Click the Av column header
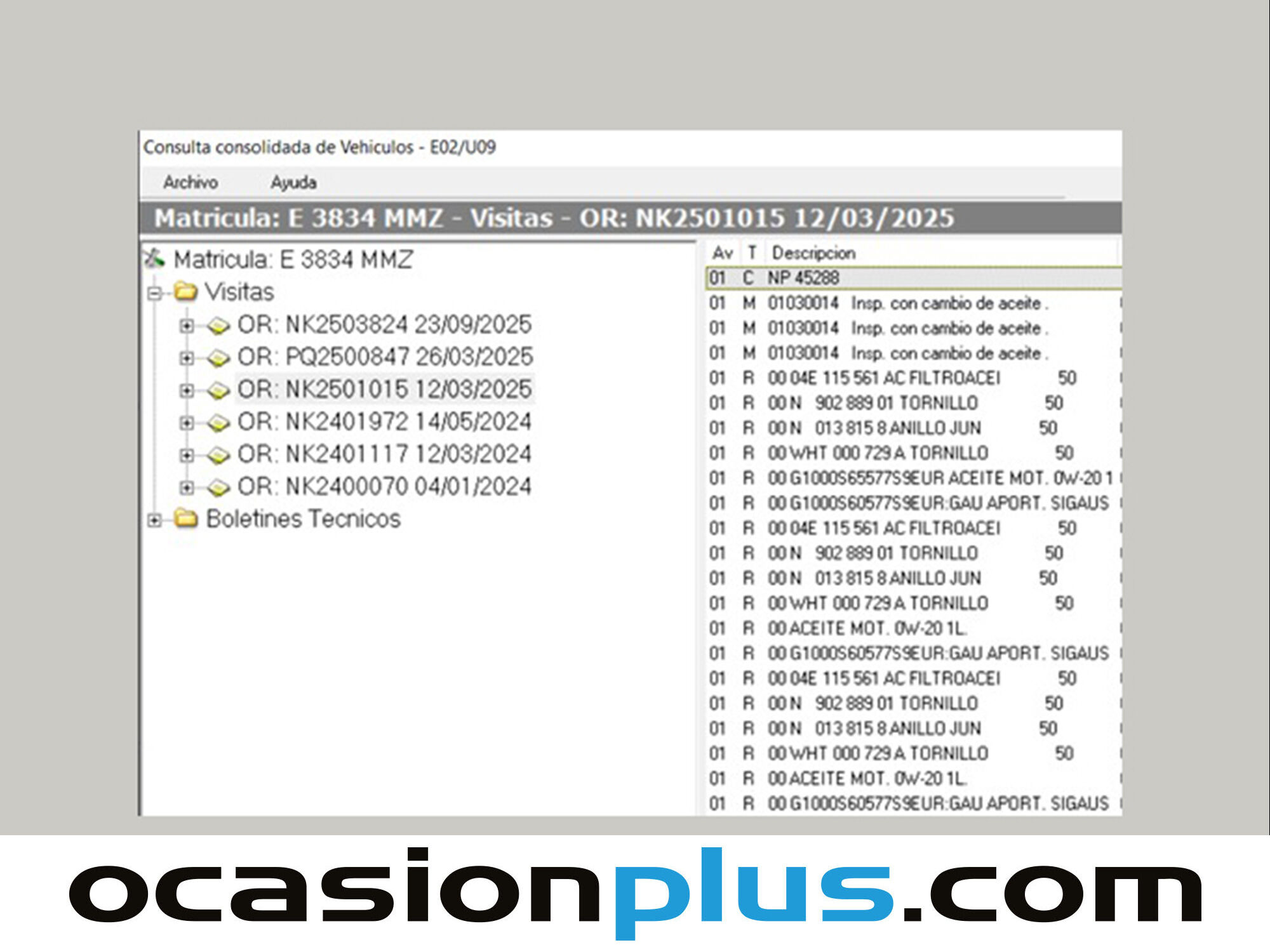1270x952 pixels. pos(722,253)
